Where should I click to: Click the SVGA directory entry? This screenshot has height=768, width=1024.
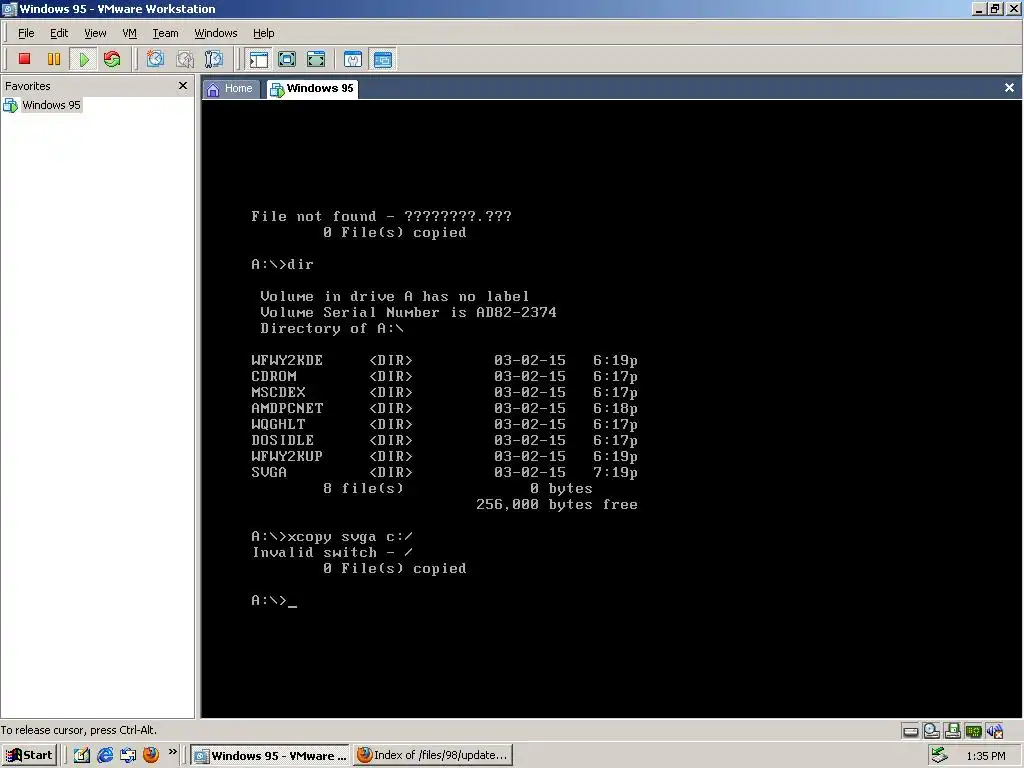pyautogui.click(x=444, y=472)
